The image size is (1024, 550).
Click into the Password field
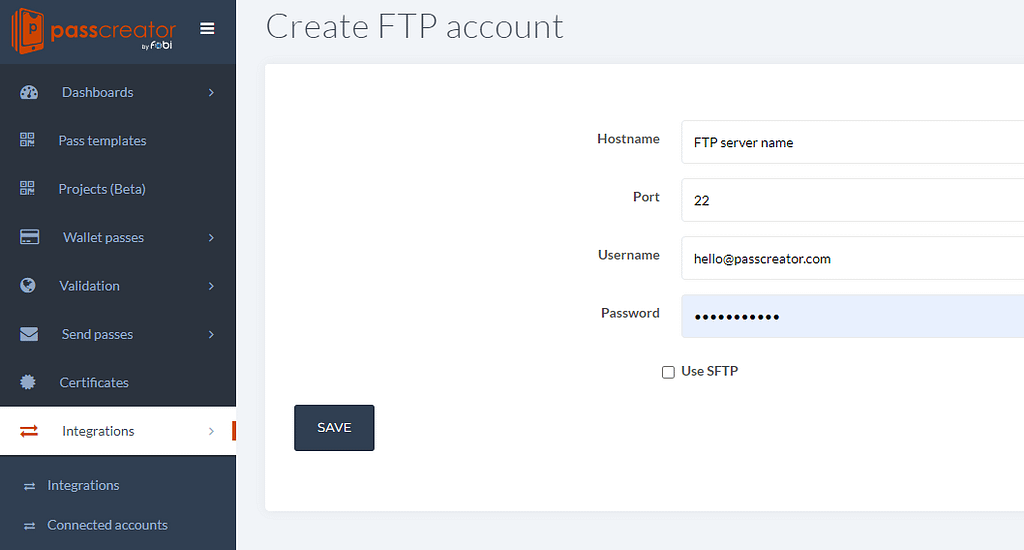(852, 316)
